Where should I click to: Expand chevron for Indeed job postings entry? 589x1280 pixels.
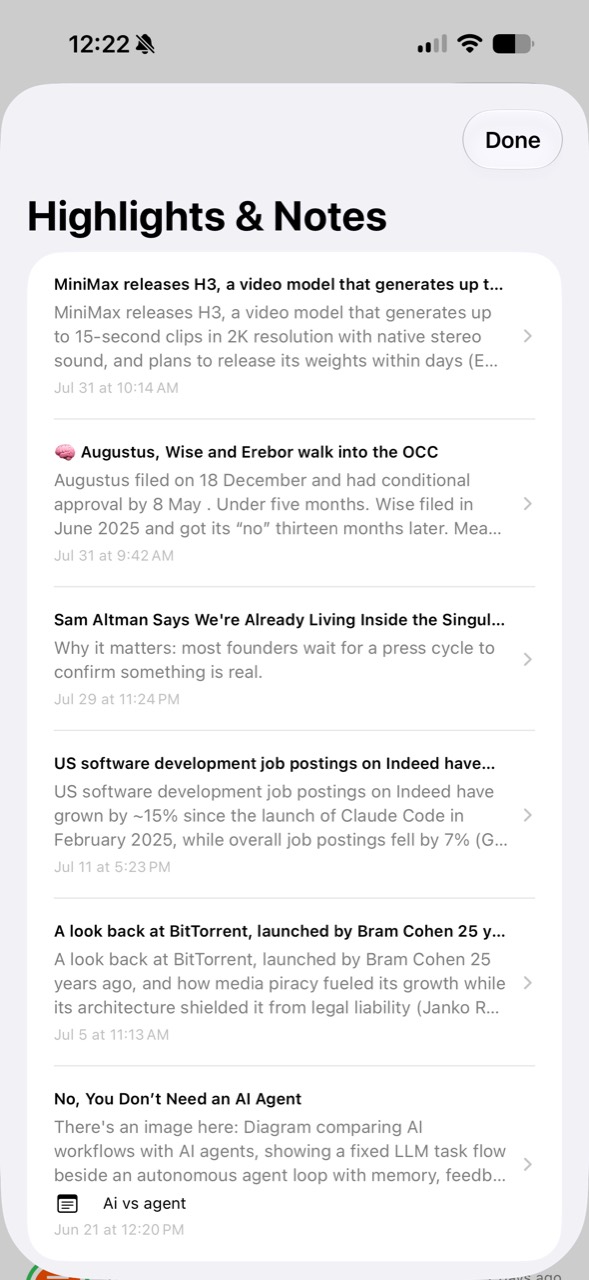[527, 815]
